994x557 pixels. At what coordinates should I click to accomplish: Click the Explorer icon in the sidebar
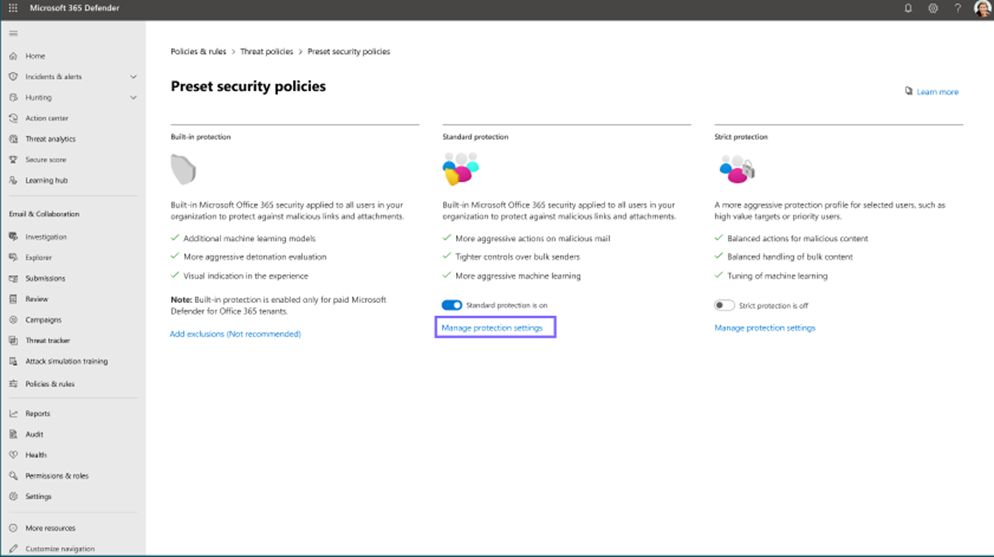(x=13, y=257)
